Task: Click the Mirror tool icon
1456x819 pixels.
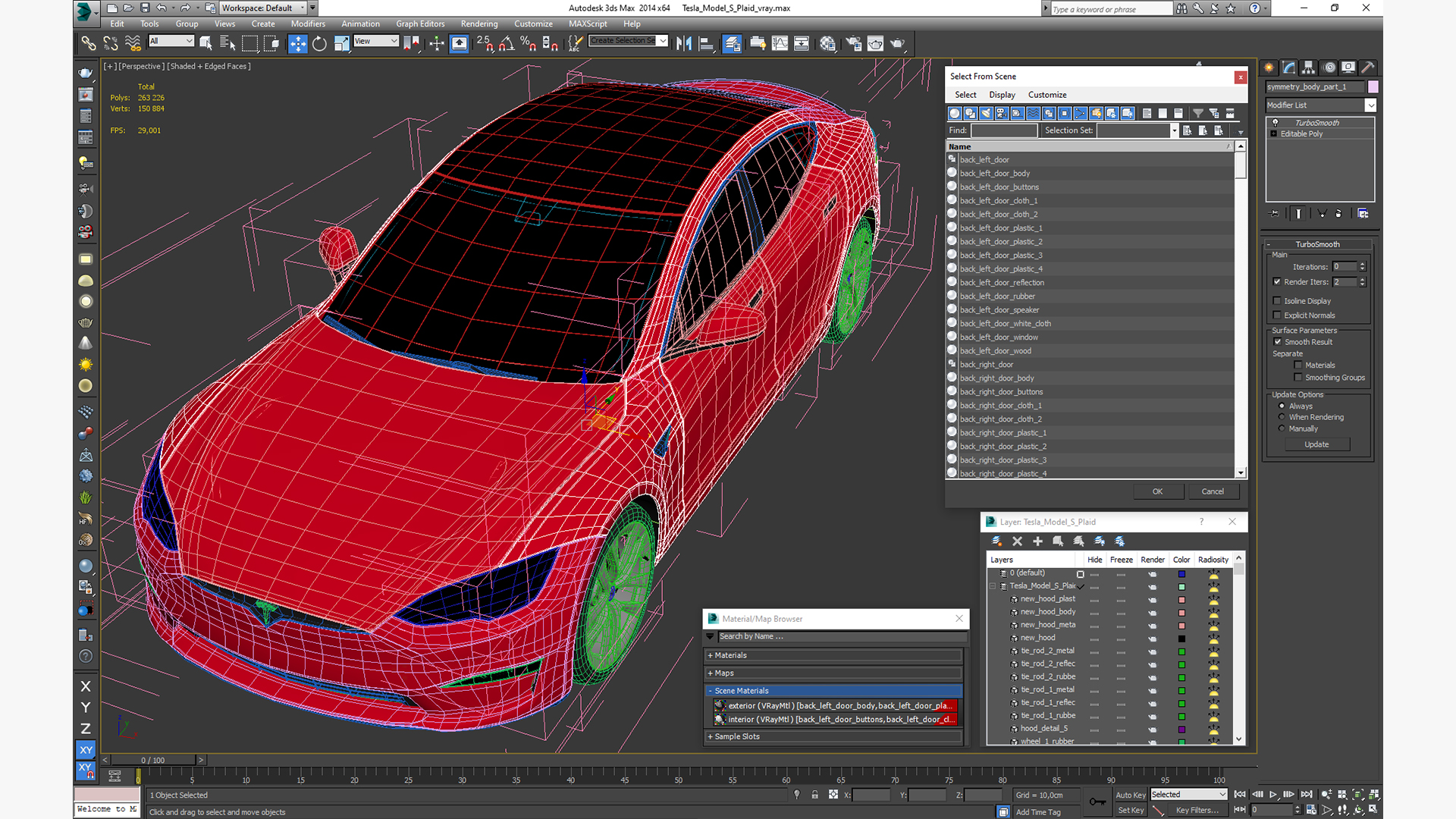Action: click(684, 44)
